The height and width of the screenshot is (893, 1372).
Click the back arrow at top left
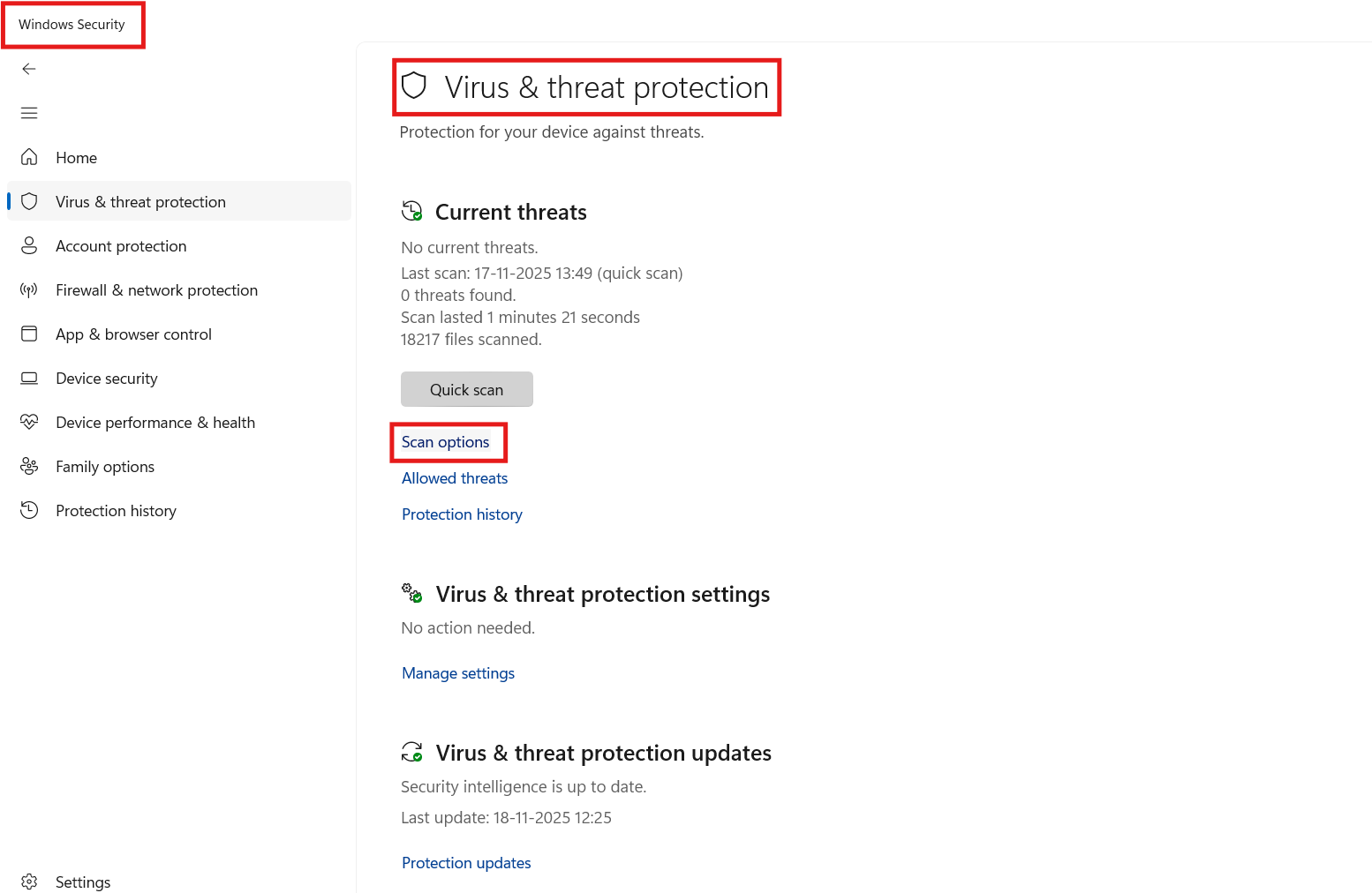pyautogui.click(x=29, y=68)
